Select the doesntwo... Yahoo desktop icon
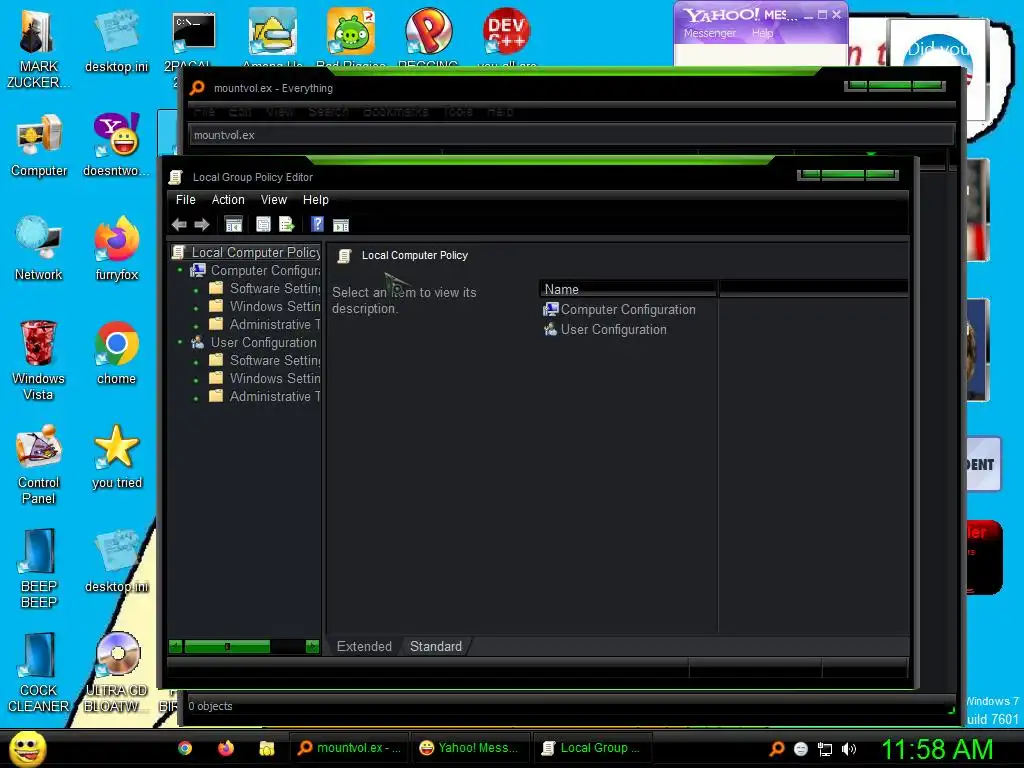 coord(116,145)
